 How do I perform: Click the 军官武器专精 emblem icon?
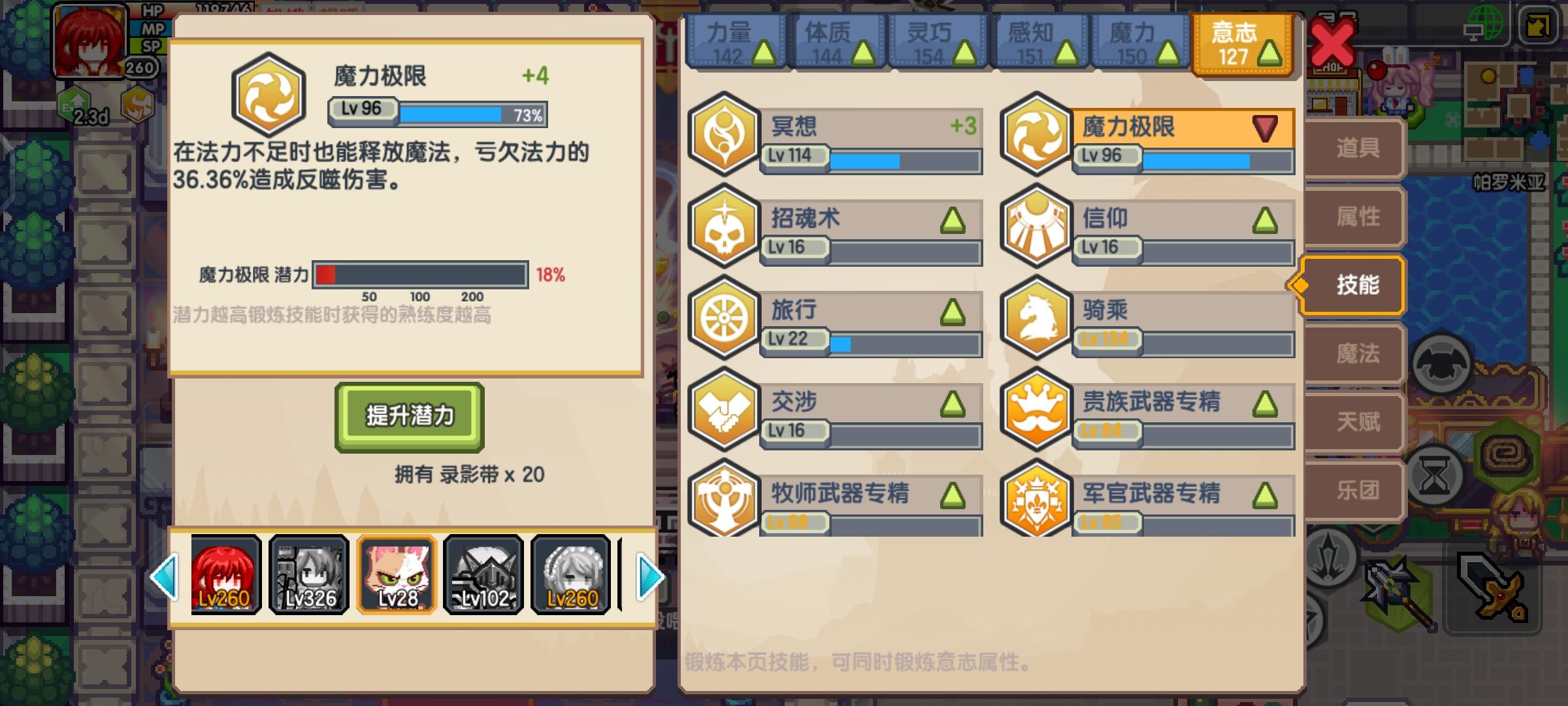pos(1036,498)
